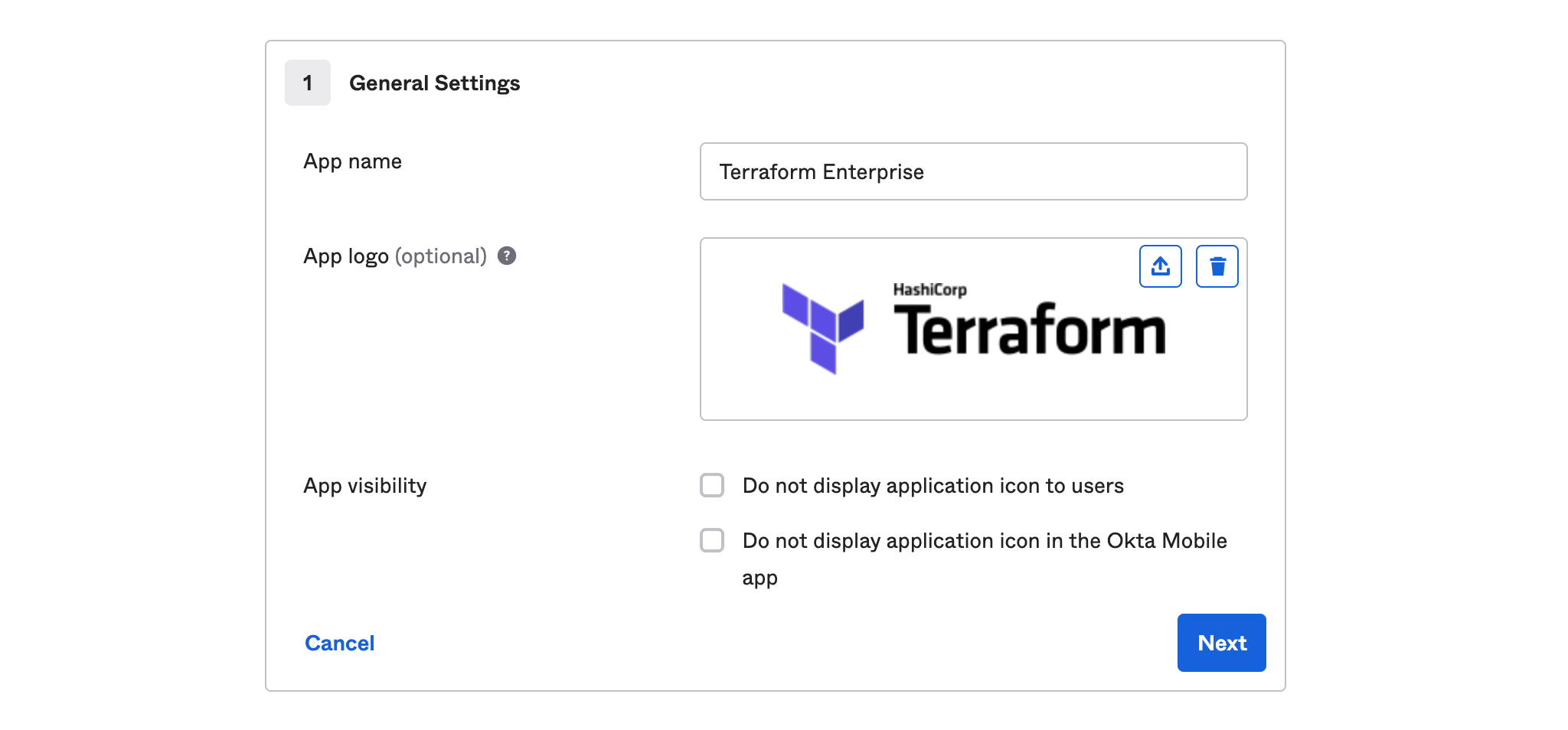Click the step 1 number badge
Screen dimensions: 1568x730
tap(308, 83)
